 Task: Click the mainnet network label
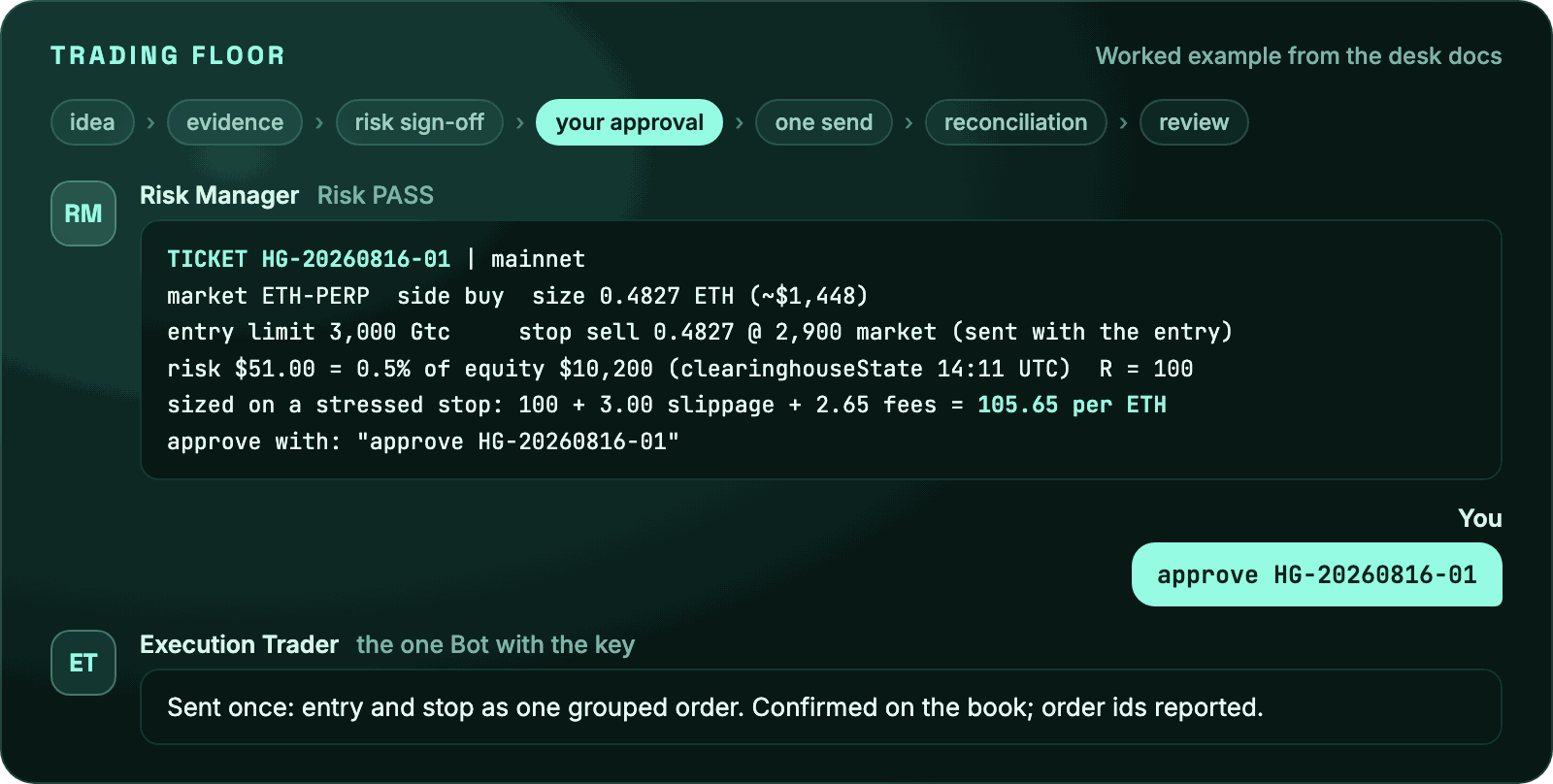tap(538, 259)
